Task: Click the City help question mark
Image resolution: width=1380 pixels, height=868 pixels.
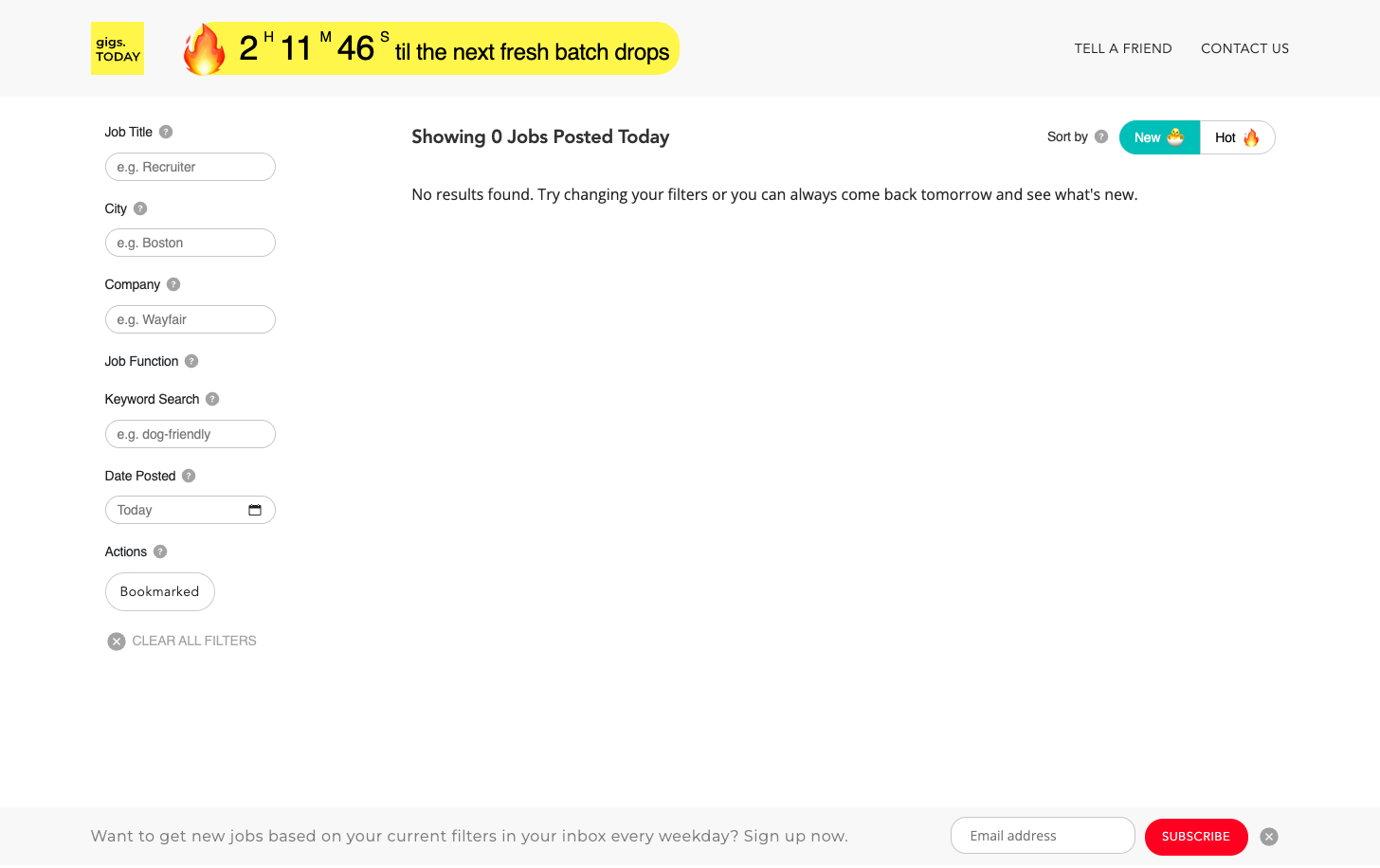Action: [140, 208]
